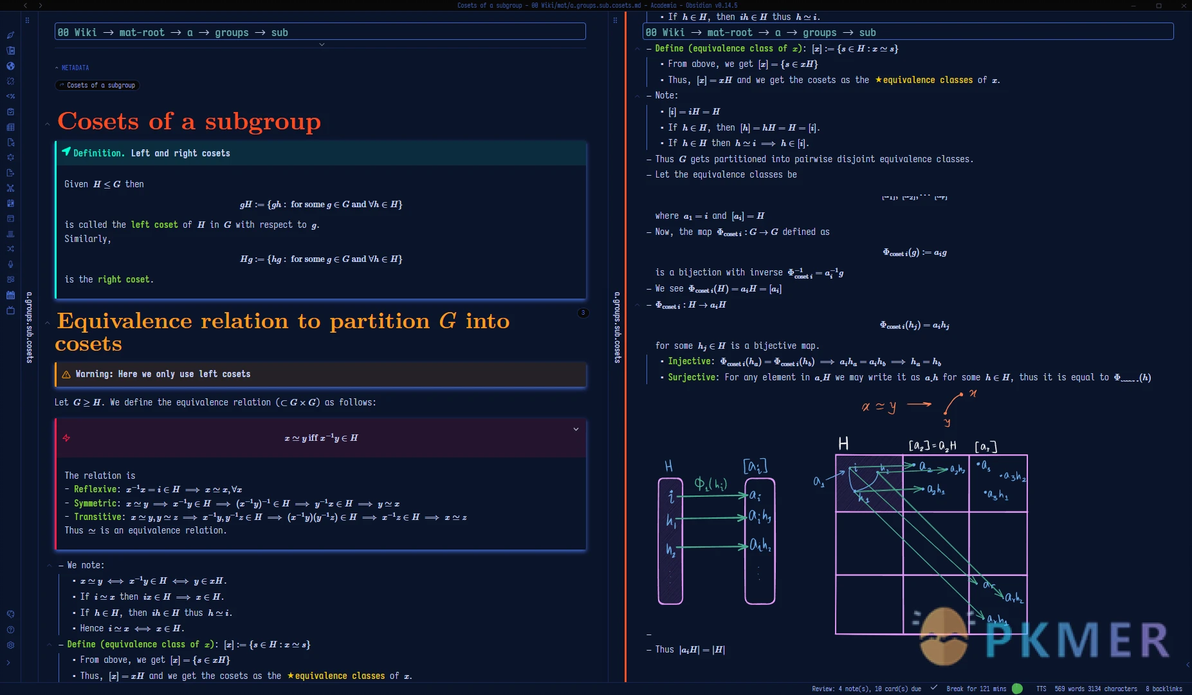This screenshot has height=695, width=1192.
Task: Click the pencil icon atop the ribbon
Action: 10,35
